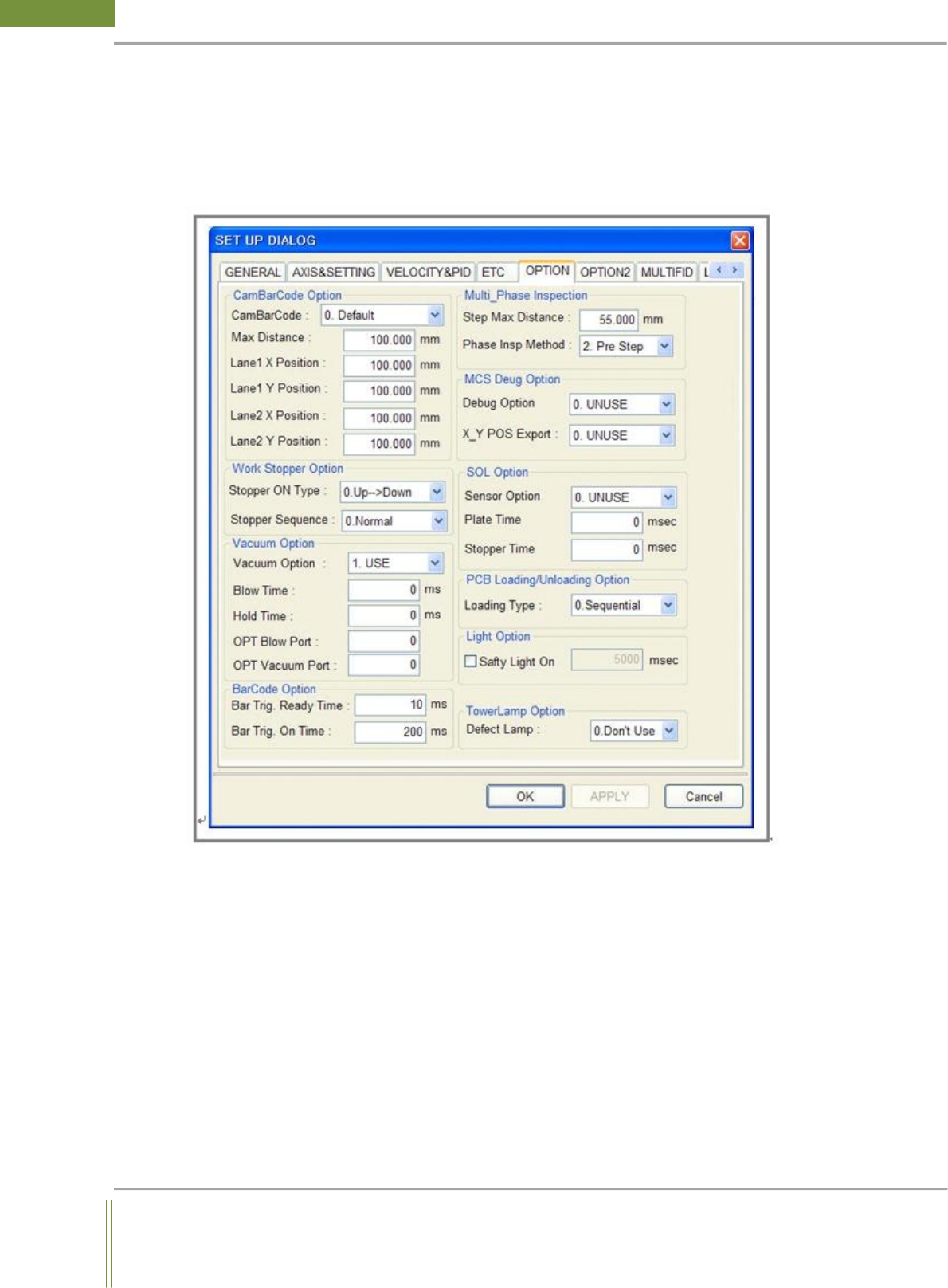Screen dimensions: 948x1288
Task: Focus the Lane1 Y Position field
Action: tap(379, 391)
